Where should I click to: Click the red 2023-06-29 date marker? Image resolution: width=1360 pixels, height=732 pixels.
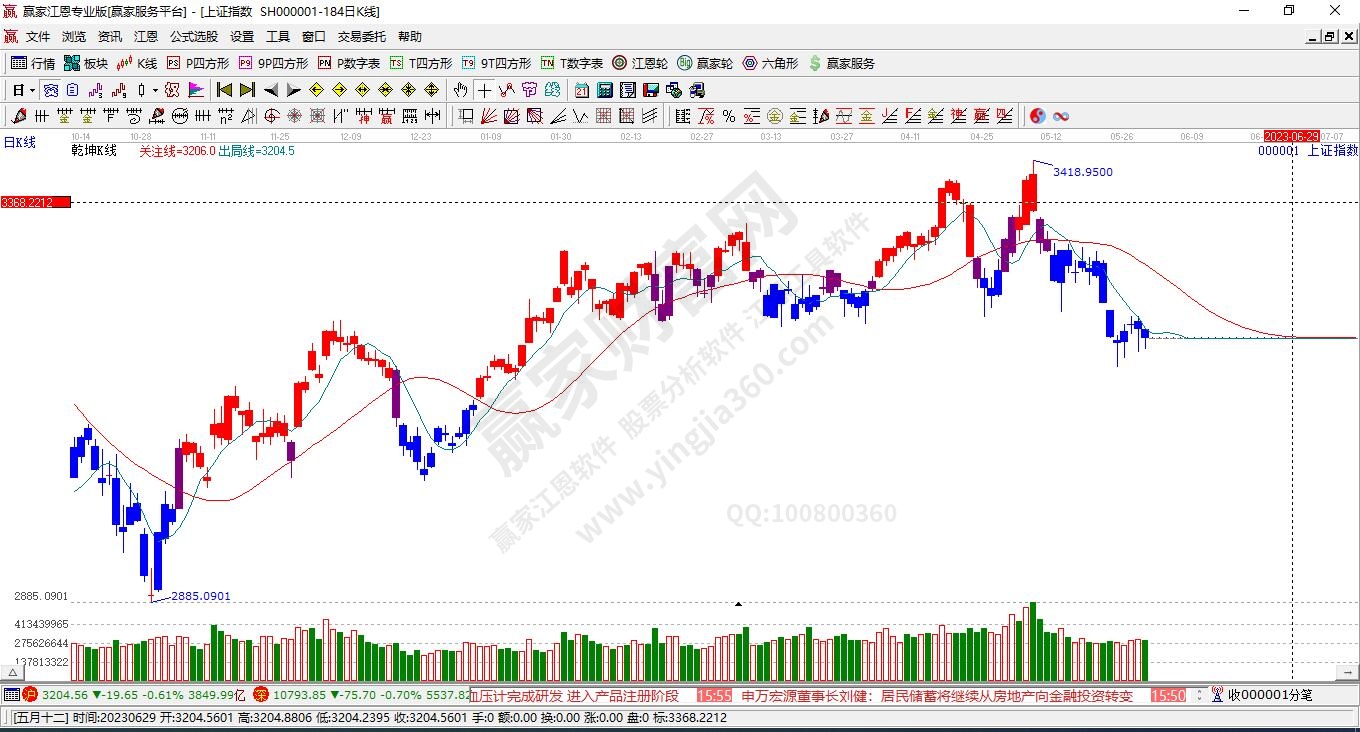point(1291,136)
